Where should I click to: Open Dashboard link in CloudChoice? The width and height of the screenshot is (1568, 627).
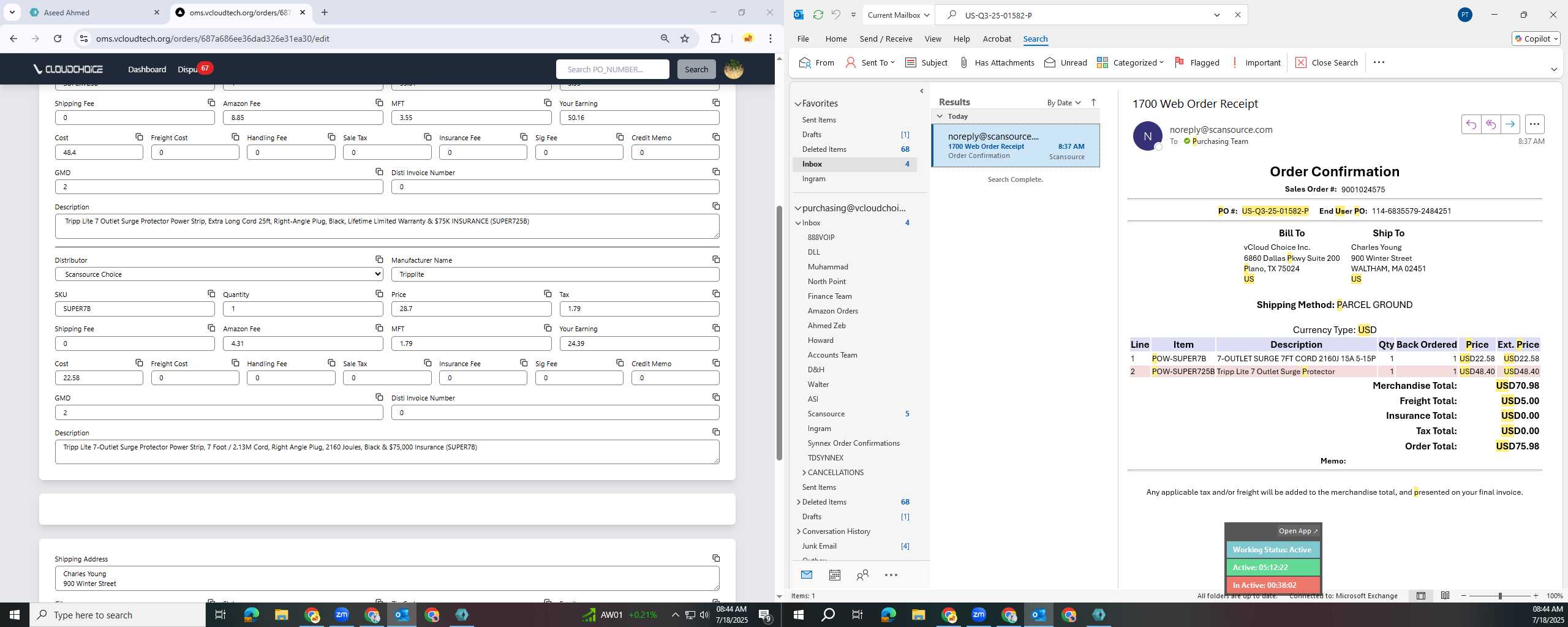(x=147, y=69)
